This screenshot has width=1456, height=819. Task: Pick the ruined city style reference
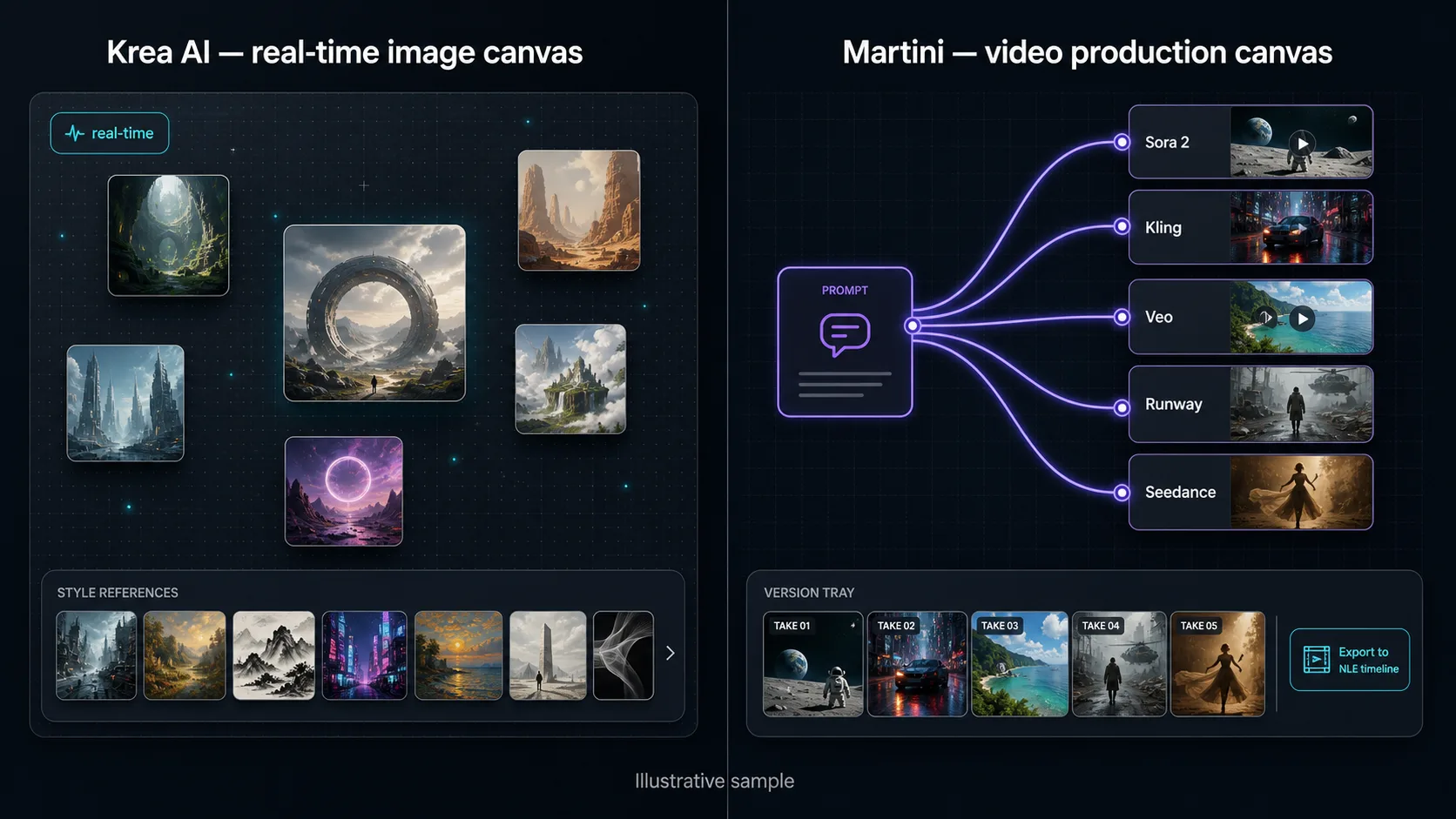coord(97,655)
